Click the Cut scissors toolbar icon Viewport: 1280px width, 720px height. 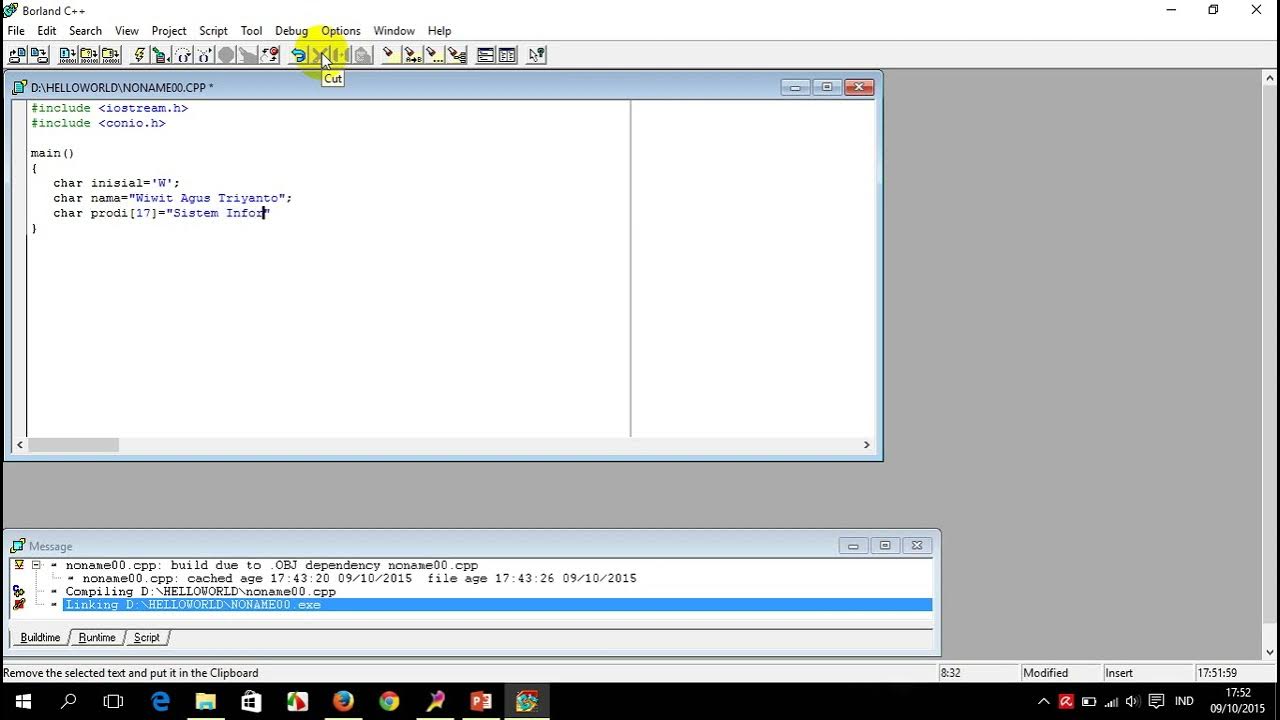(x=320, y=55)
